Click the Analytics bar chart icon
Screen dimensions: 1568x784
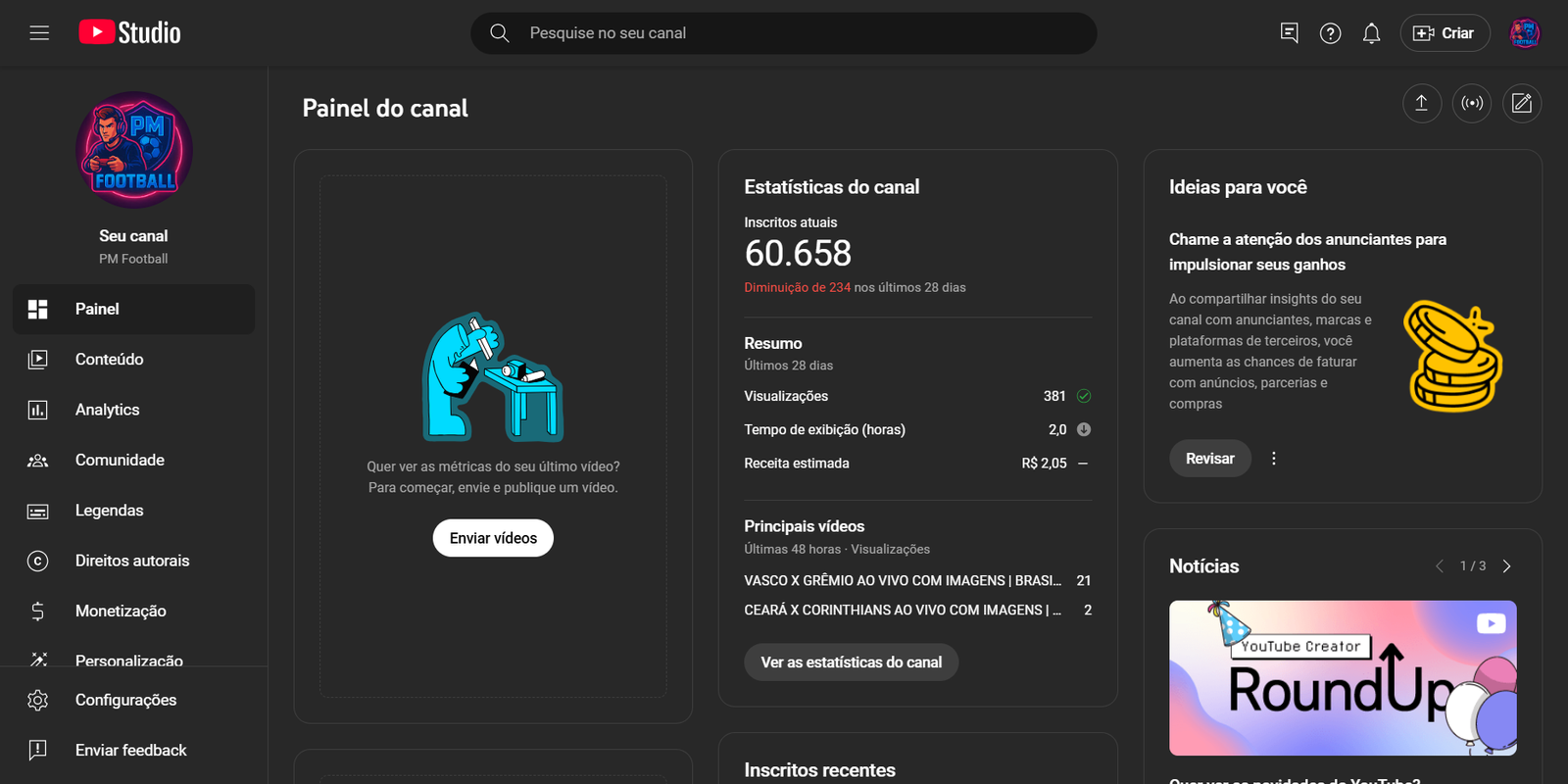click(x=38, y=410)
